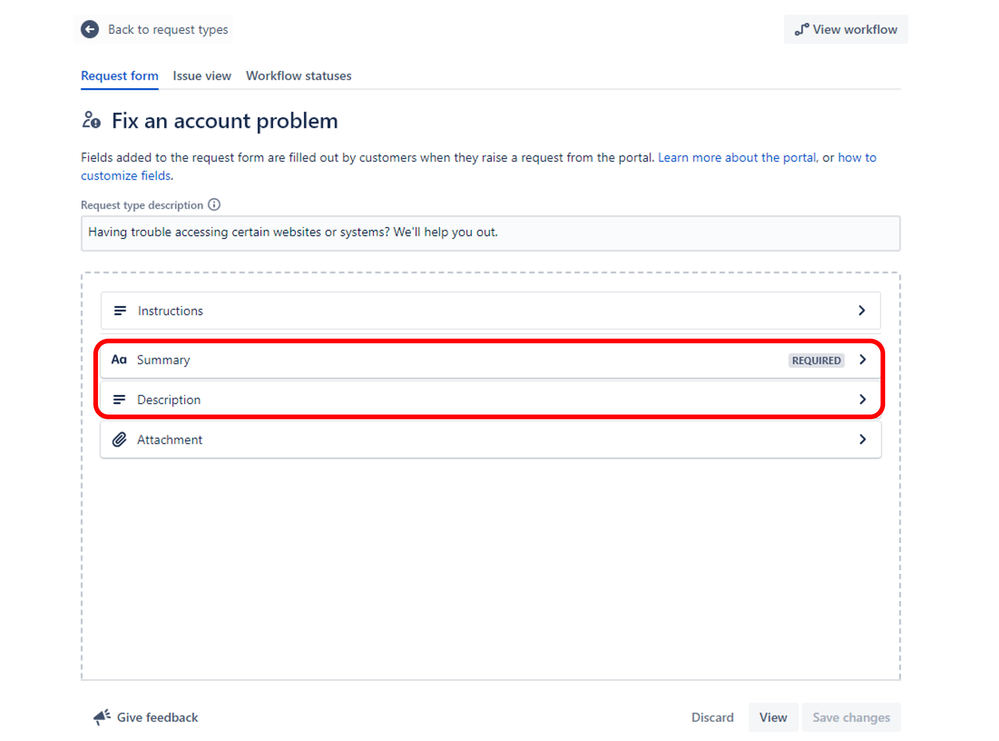Click the REQUIRED badge on Summary
Viewport: 999px width, 741px height.
pos(816,361)
